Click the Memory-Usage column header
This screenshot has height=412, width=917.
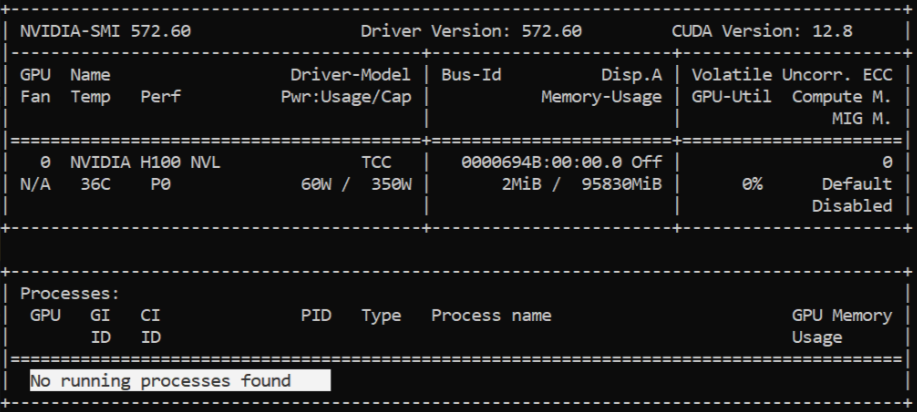pos(601,97)
